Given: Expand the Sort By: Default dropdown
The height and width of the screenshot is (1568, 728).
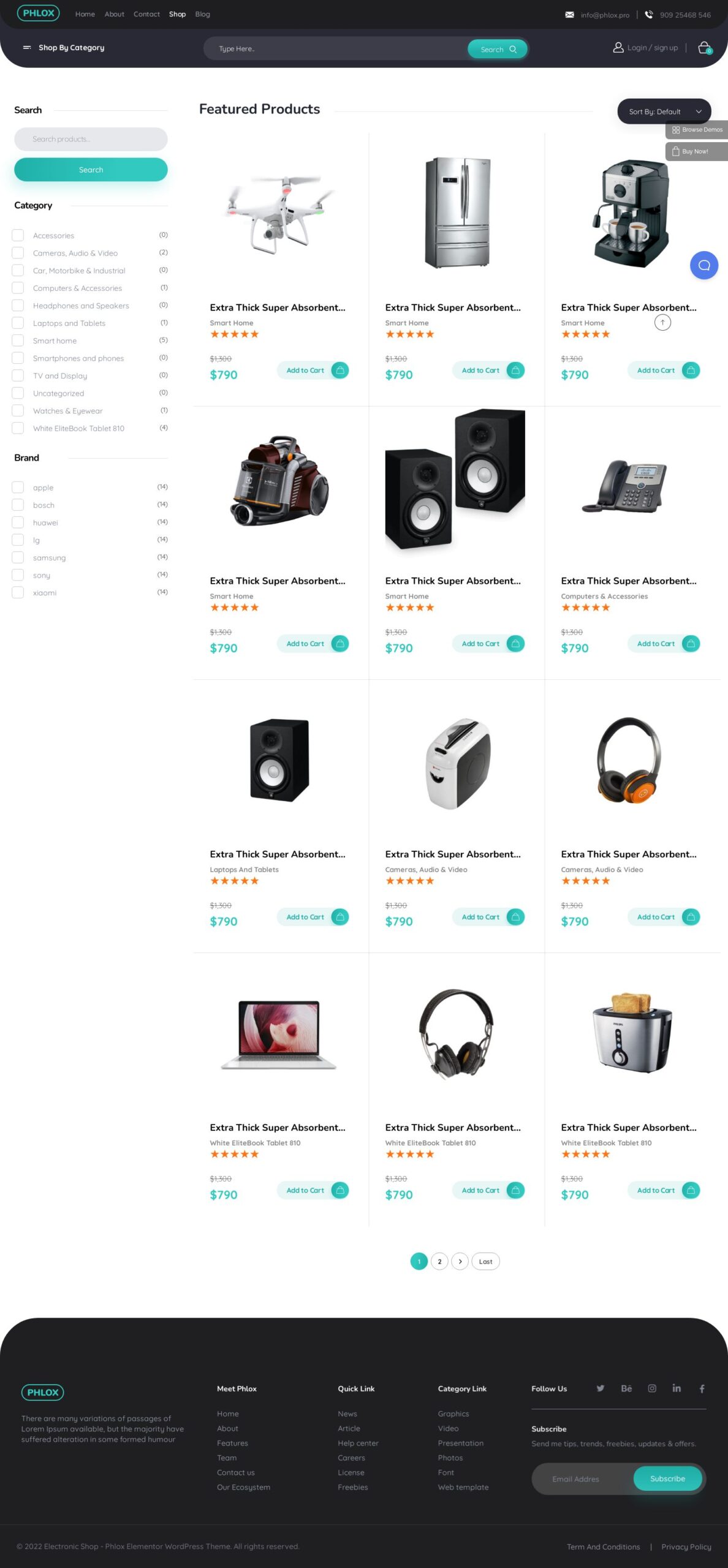Looking at the screenshot, I should click(664, 111).
